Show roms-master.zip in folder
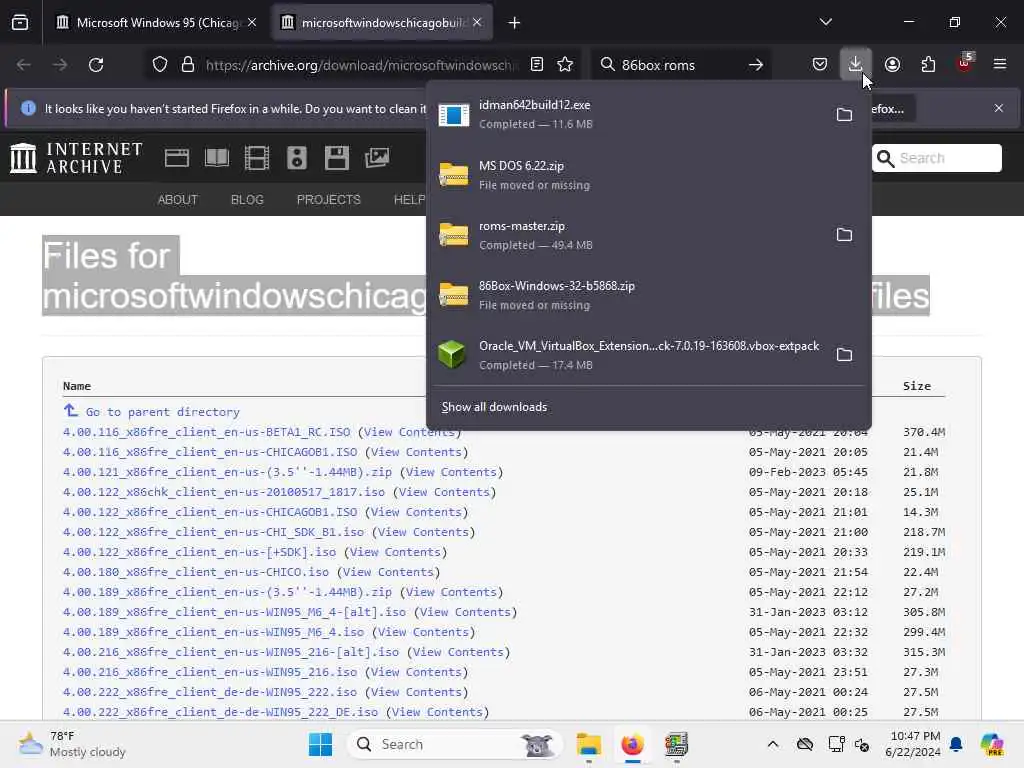Screen dimensions: 1024x768 844,234
